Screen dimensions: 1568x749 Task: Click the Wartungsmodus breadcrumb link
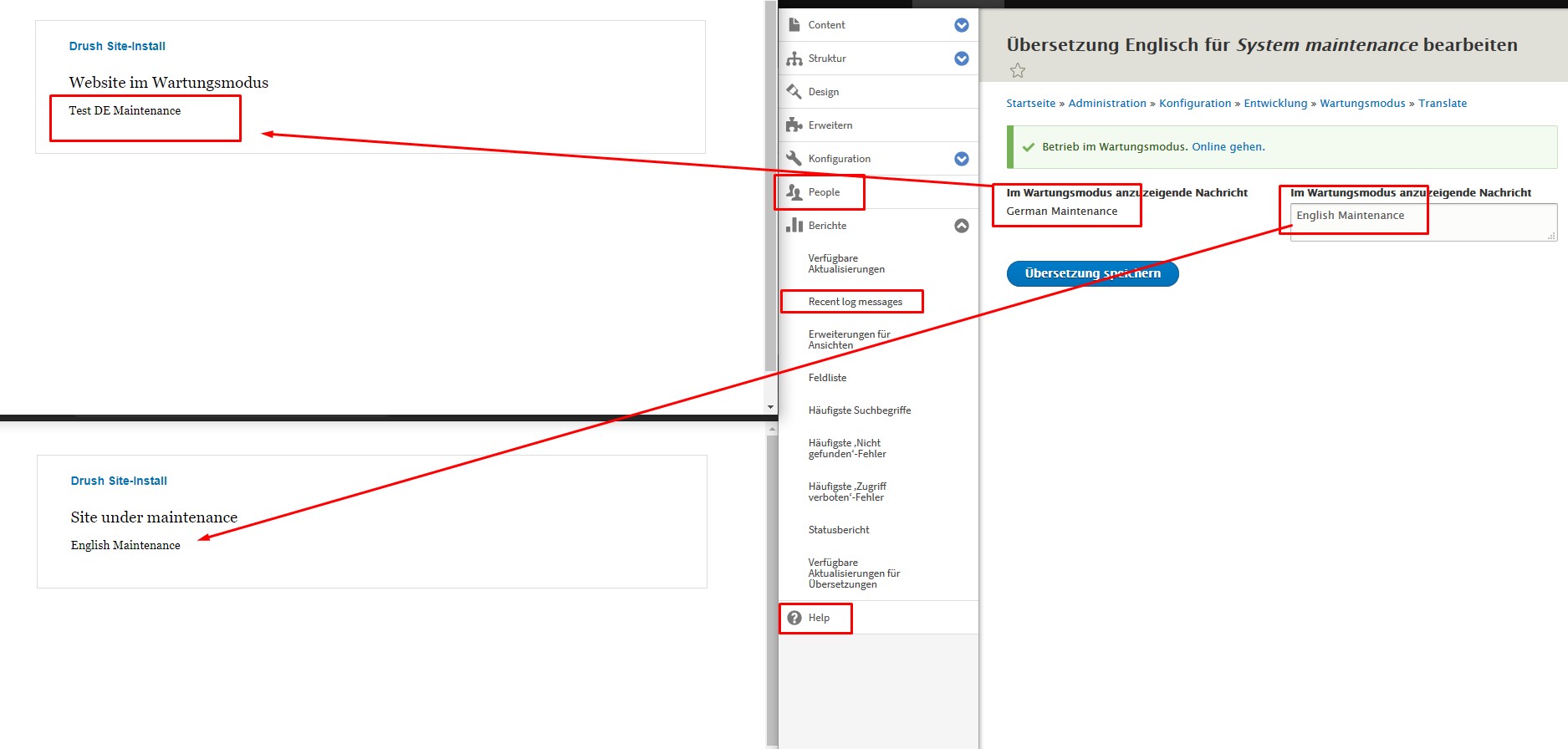click(1362, 104)
